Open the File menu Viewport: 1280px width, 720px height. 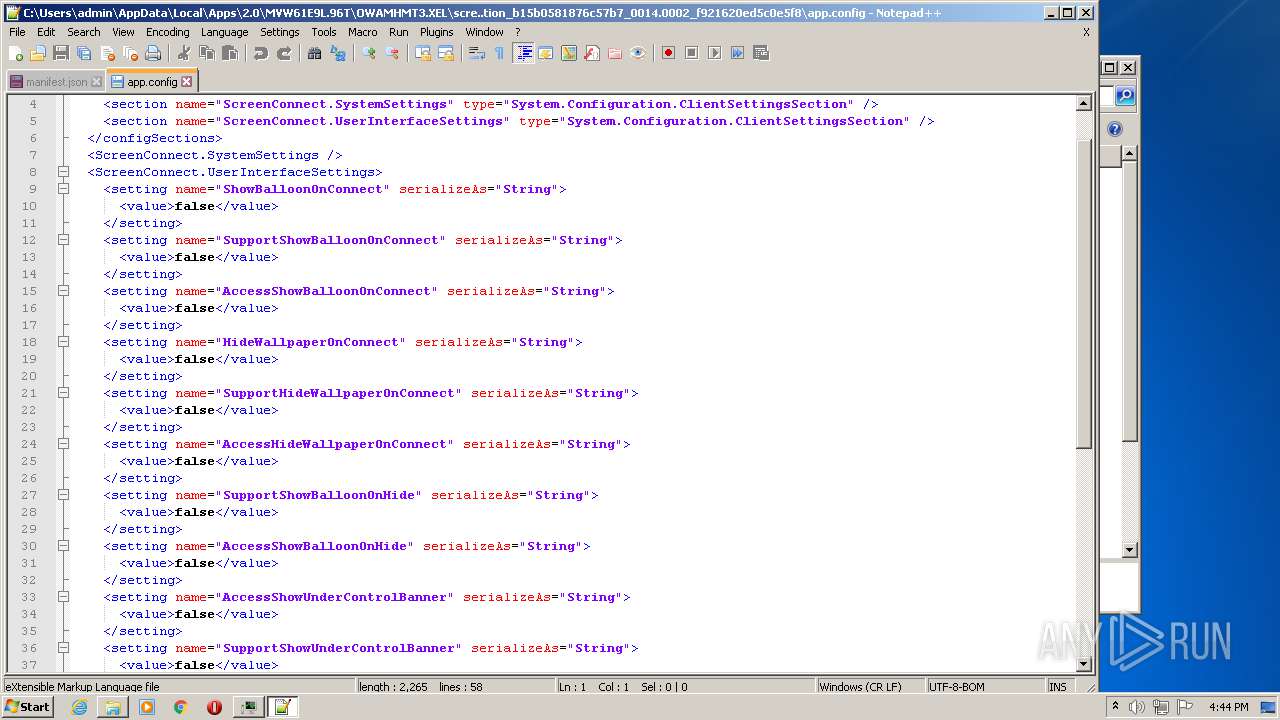click(17, 32)
